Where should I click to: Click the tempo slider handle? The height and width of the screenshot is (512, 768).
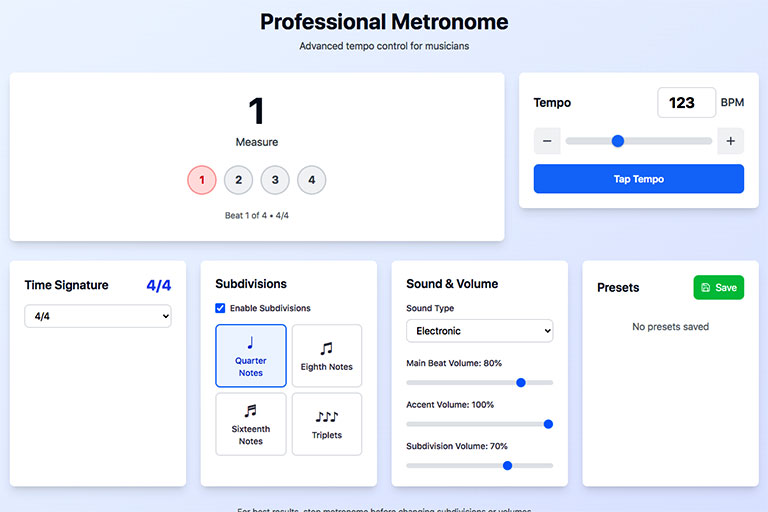[x=618, y=141]
